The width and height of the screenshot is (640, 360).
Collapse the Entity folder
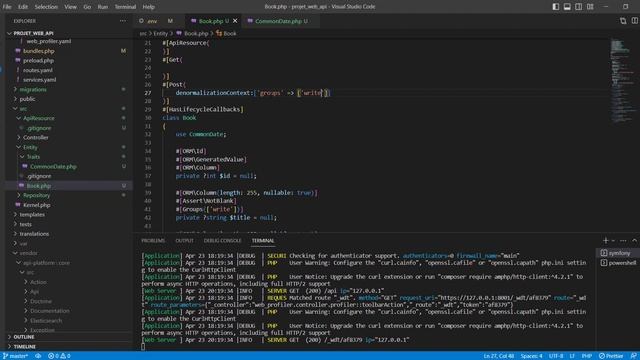tap(30, 147)
